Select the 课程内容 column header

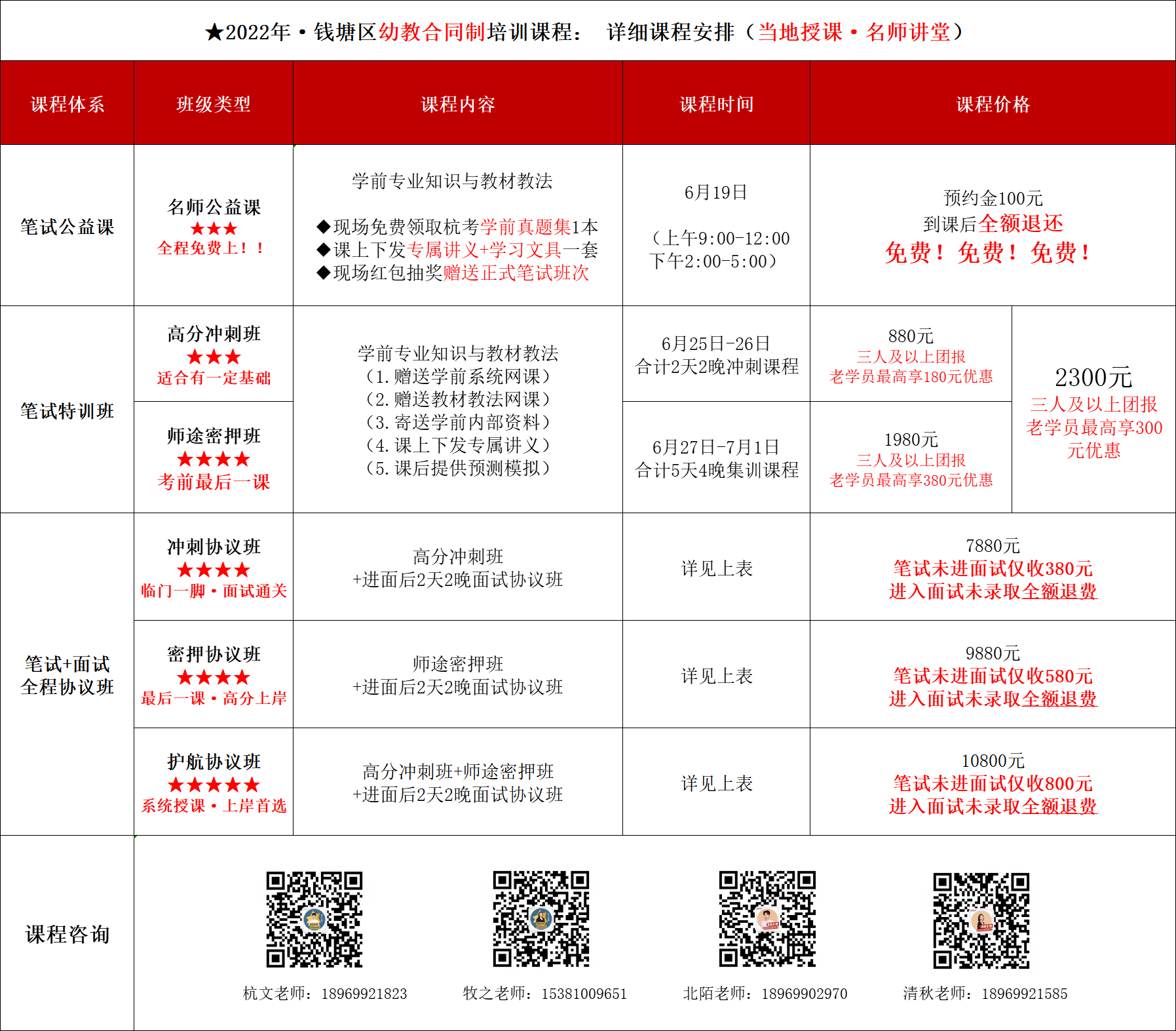pyautogui.click(x=458, y=104)
